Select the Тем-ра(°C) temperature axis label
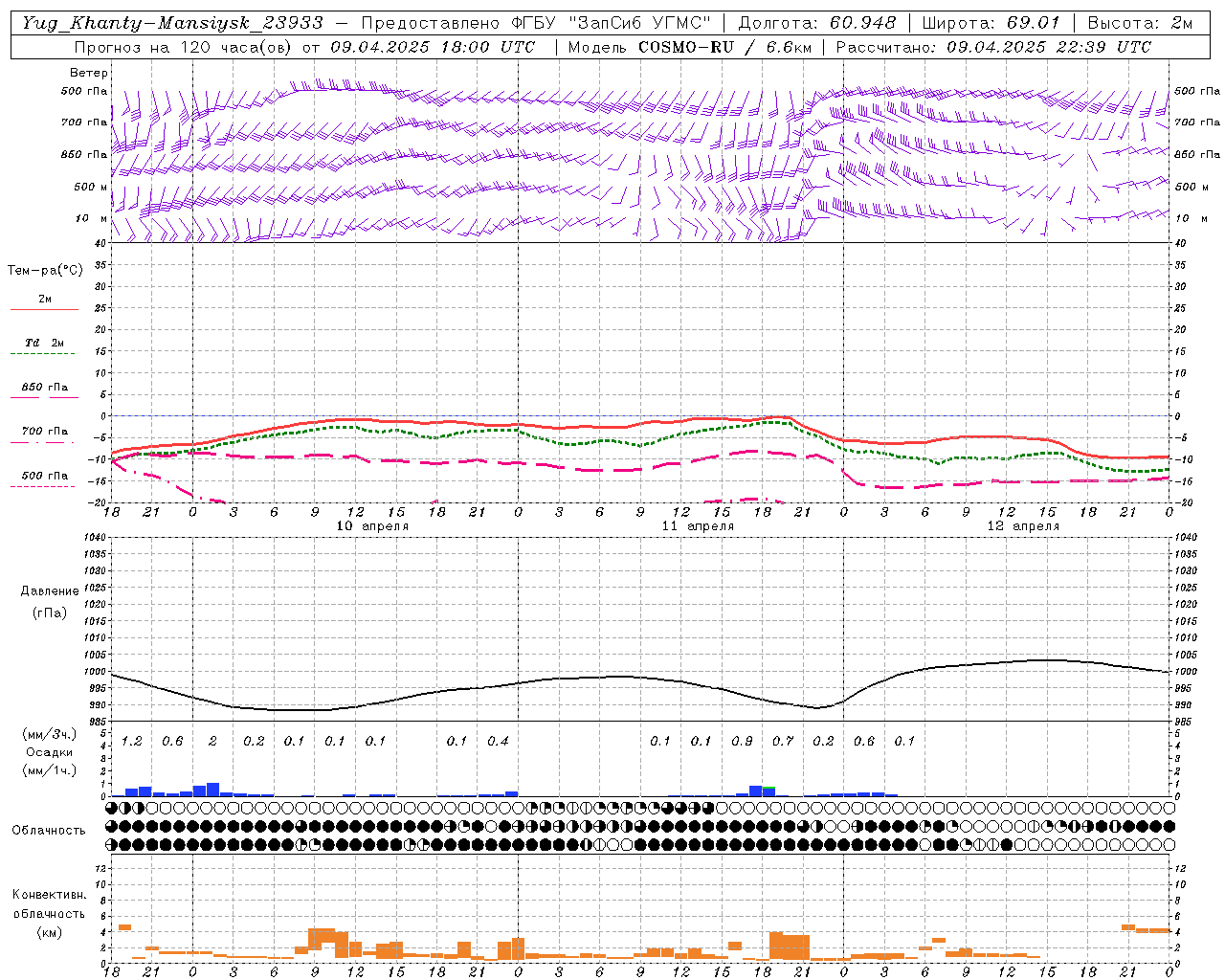The image size is (1225, 980). pos(45,271)
